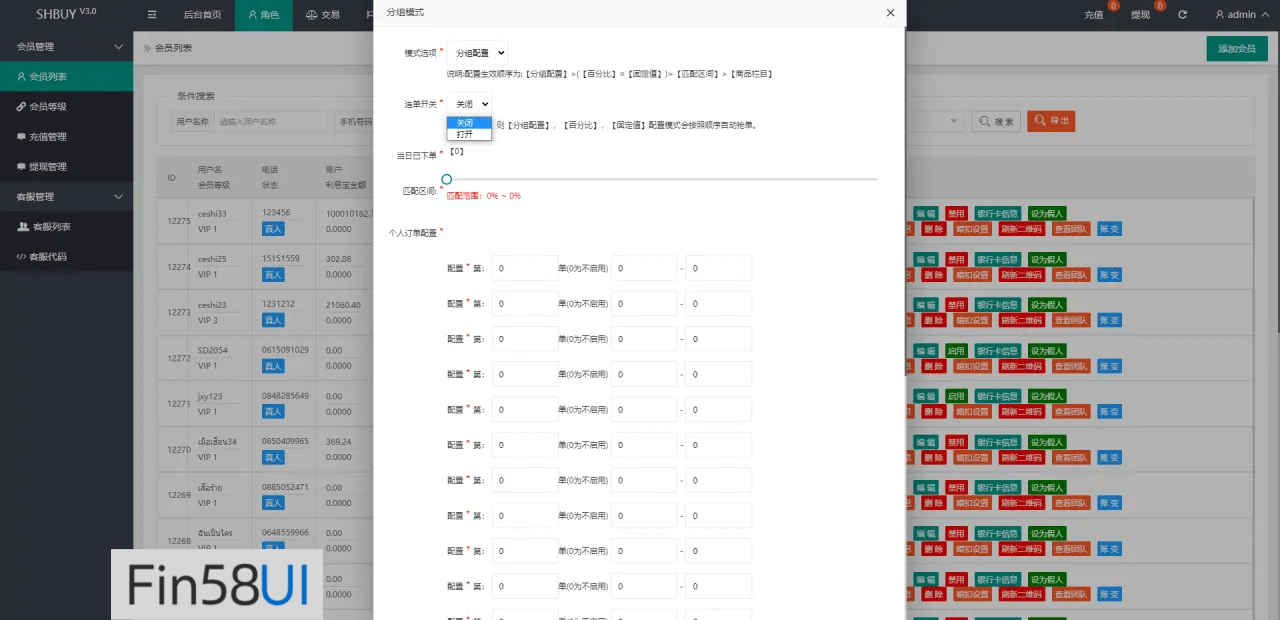Open 提现管理 from the sidebar
Image resolution: width=1280 pixels, height=620 pixels.
[x=66, y=167]
